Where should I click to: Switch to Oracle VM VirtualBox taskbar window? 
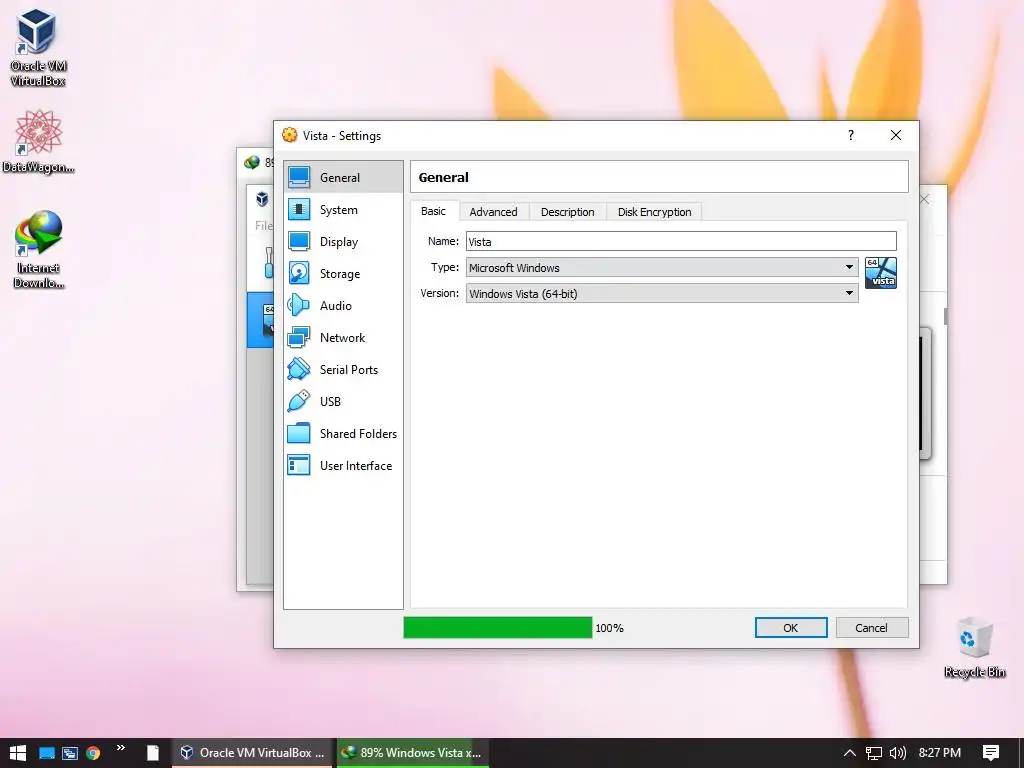[253, 752]
